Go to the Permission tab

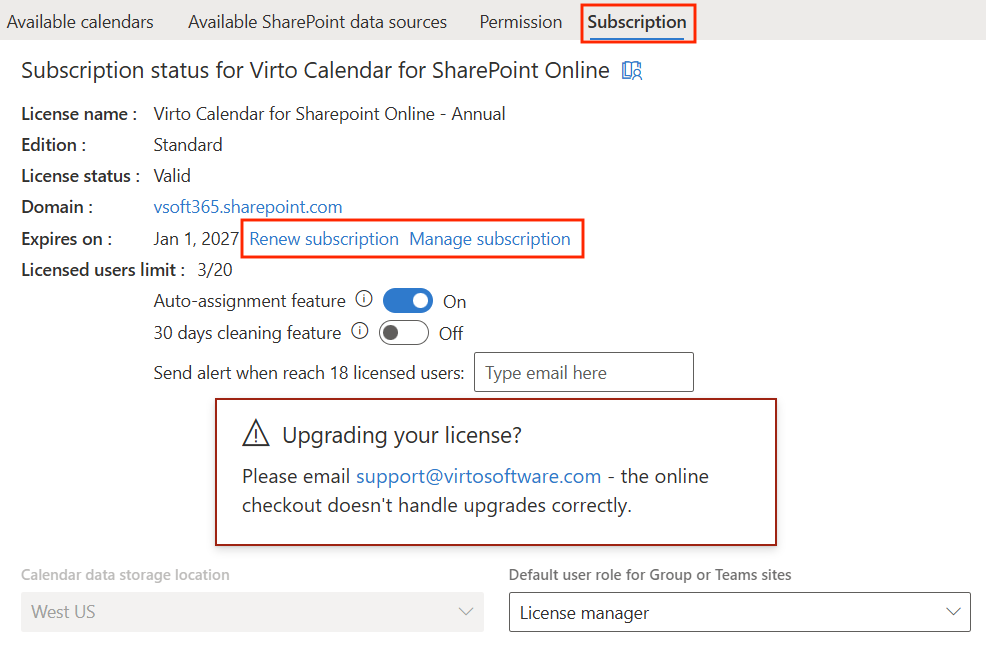click(x=520, y=22)
